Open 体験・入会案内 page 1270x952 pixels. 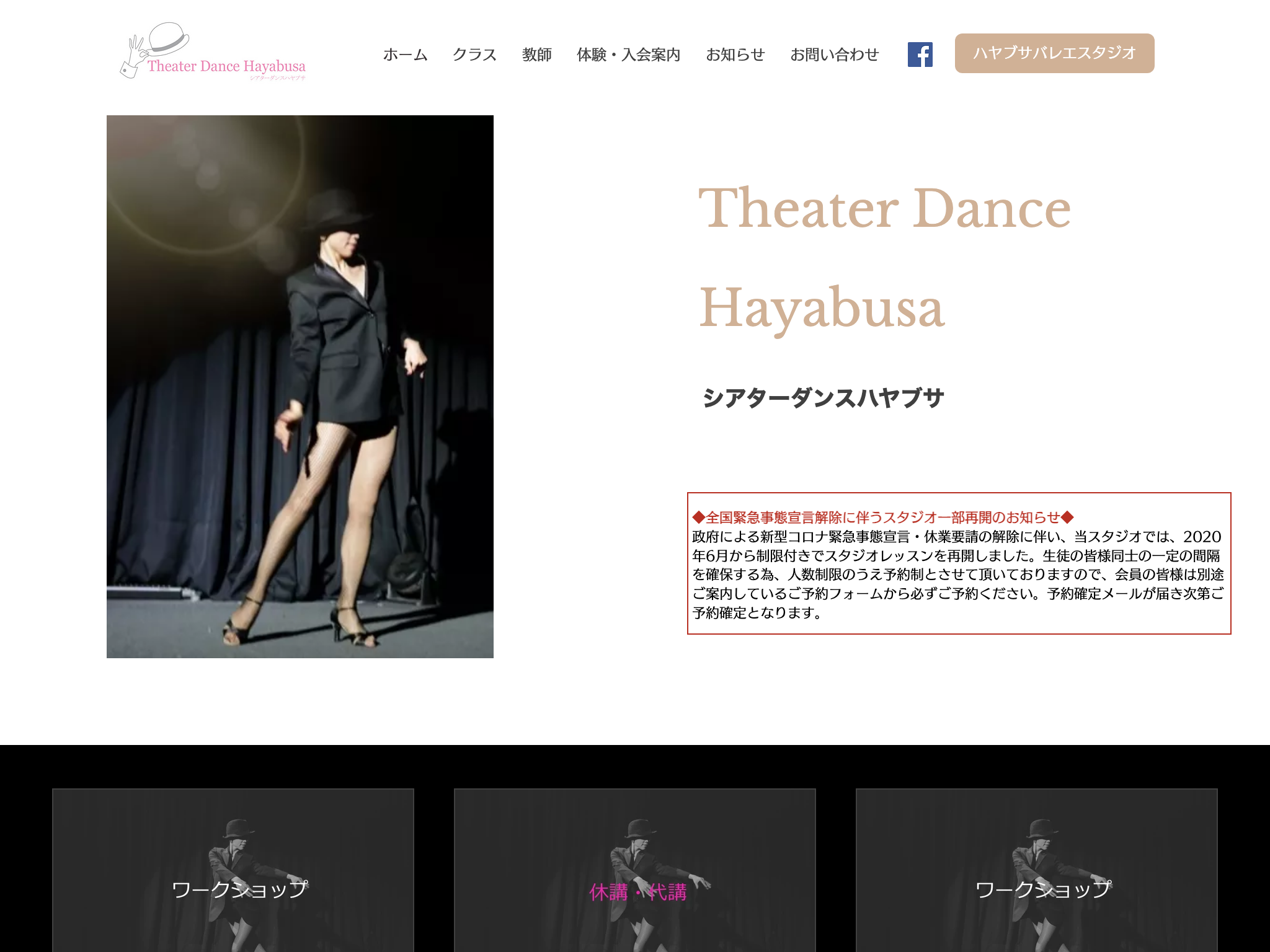coord(628,55)
